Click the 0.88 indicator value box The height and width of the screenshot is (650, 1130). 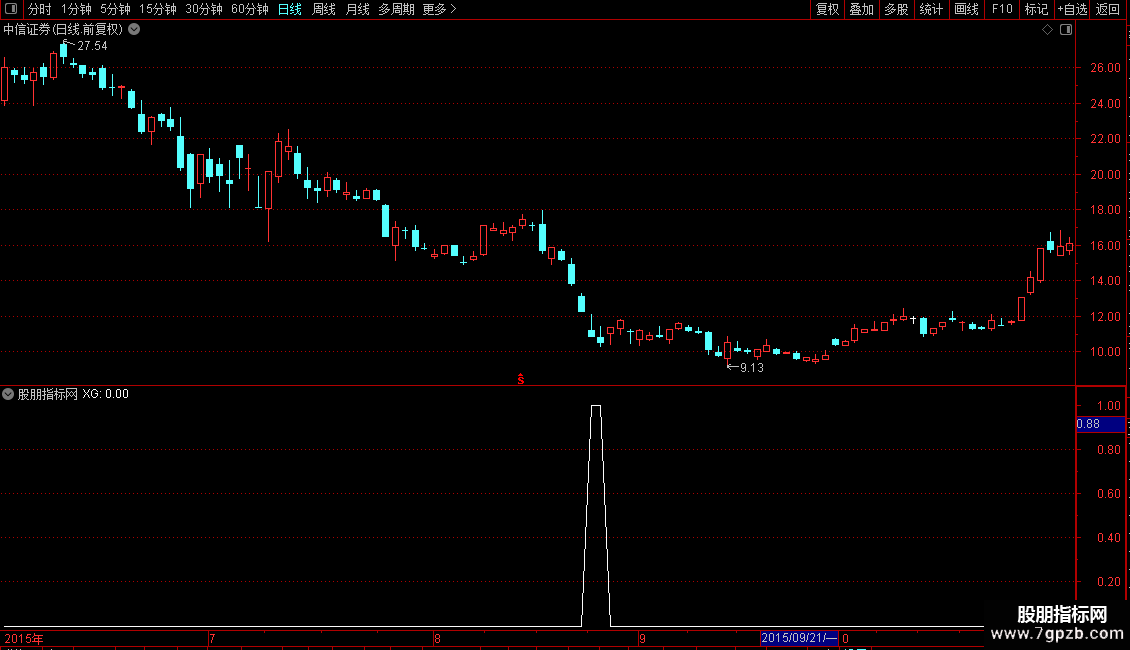[x=1100, y=424]
